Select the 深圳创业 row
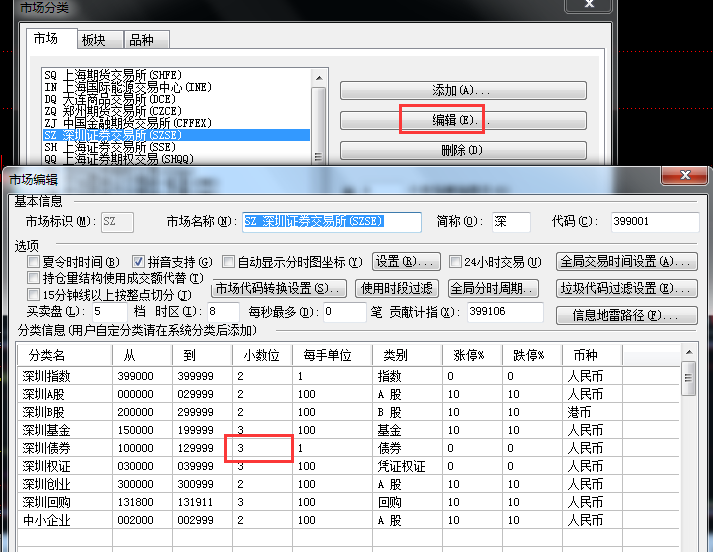 pyautogui.click(x=349, y=484)
